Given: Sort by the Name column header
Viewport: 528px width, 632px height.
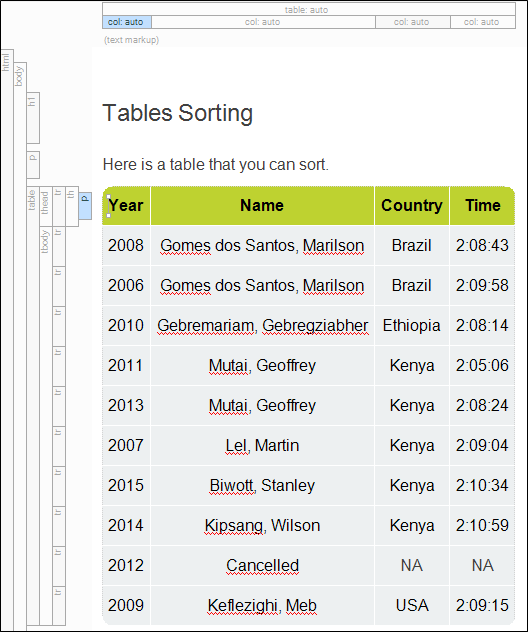Looking at the screenshot, I should pyautogui.click(x=262, y=206).
